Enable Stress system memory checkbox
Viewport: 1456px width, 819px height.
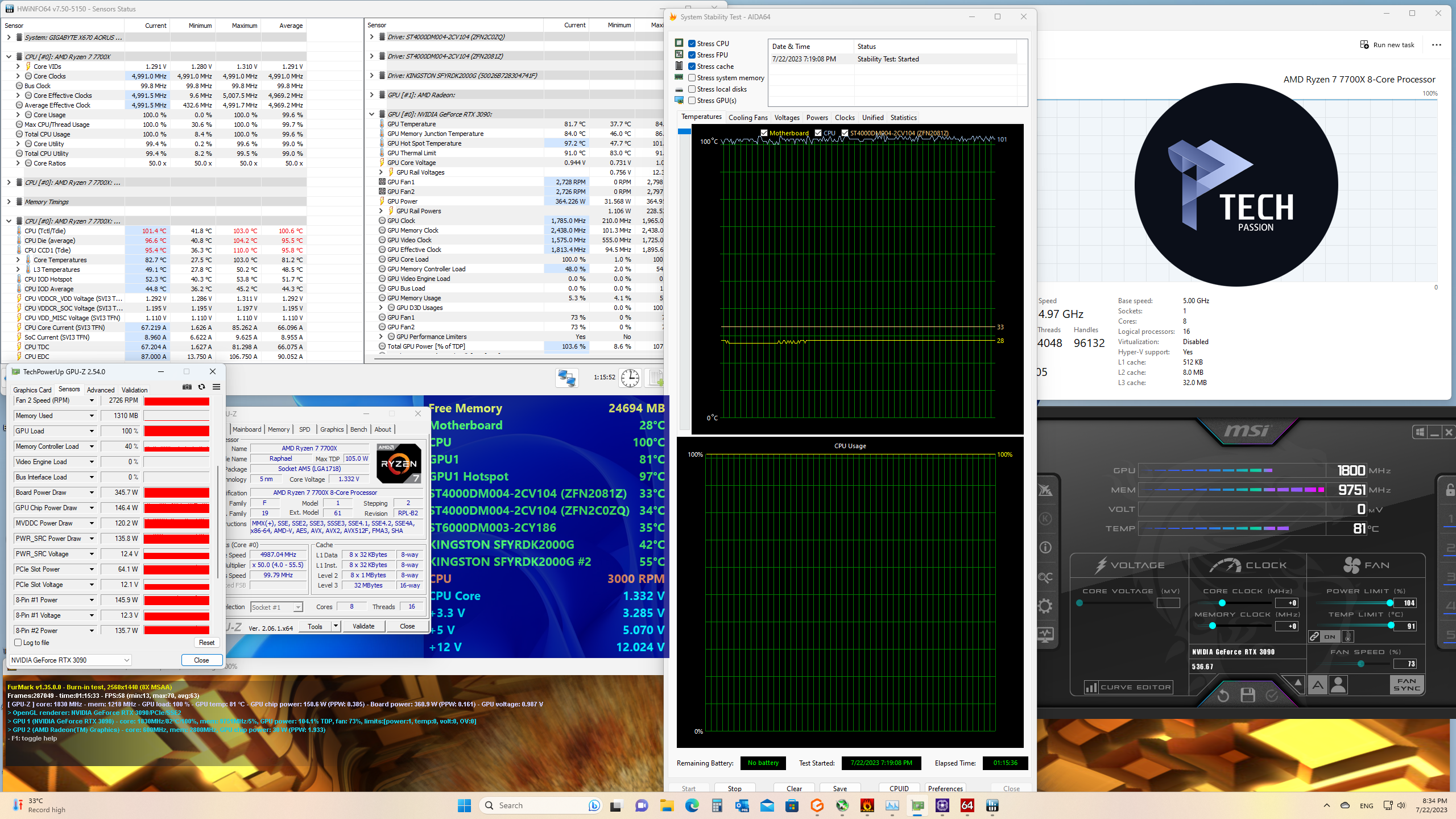692,78
